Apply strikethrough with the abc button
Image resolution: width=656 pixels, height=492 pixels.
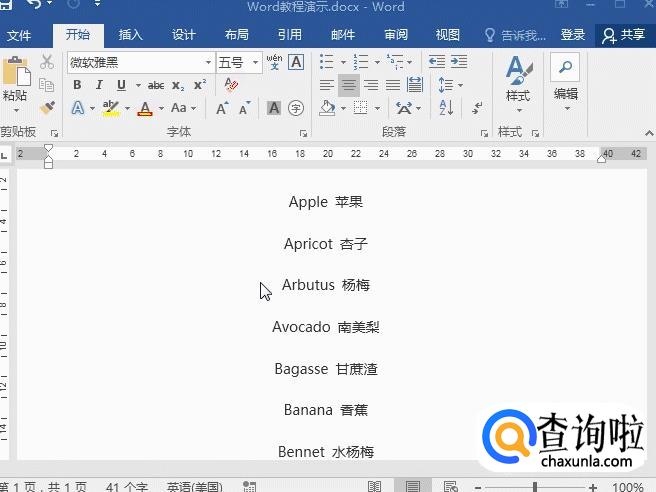coord(156,85)
